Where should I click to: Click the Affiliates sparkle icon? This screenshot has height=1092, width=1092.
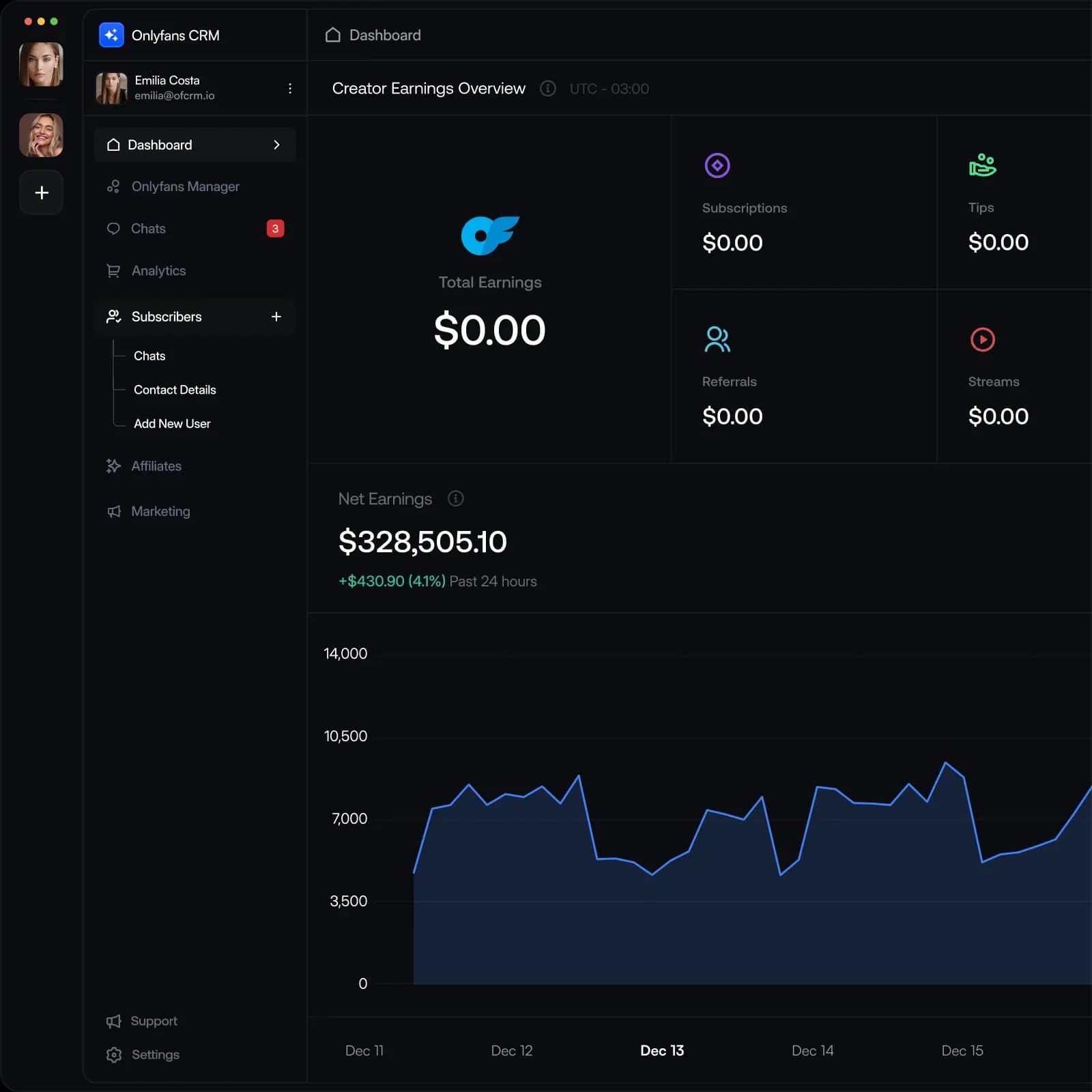[113, 466]
